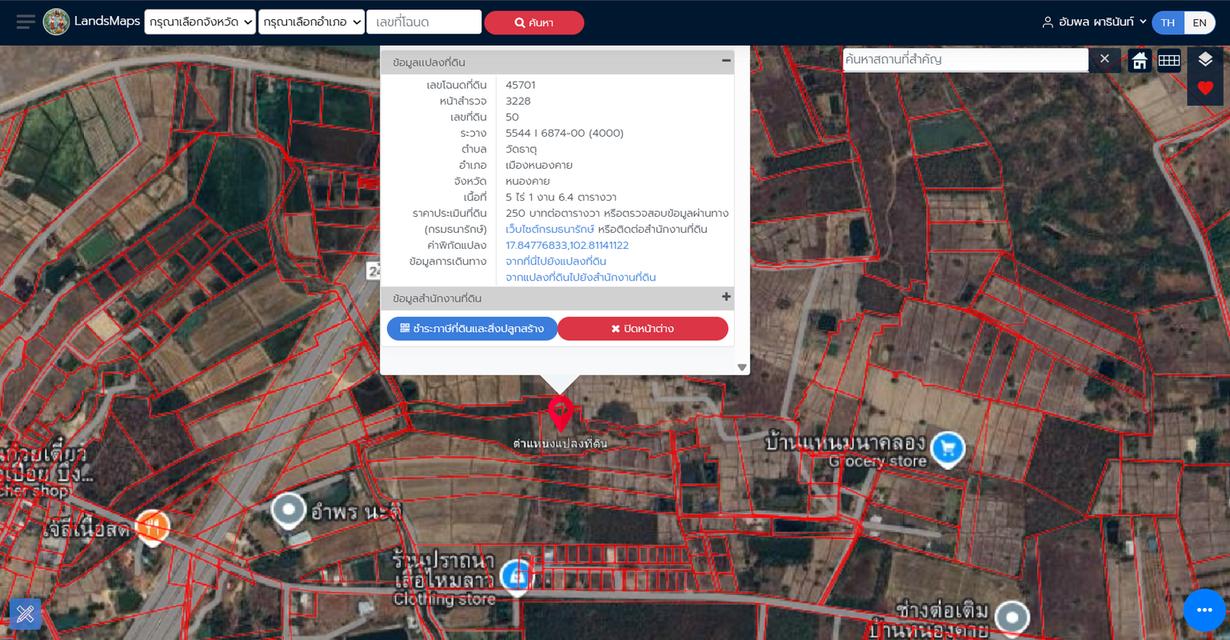Viewport: 1230px width, 640px height.
Task: Clear the landmark search with X
Action: [x=1104, y=59]
